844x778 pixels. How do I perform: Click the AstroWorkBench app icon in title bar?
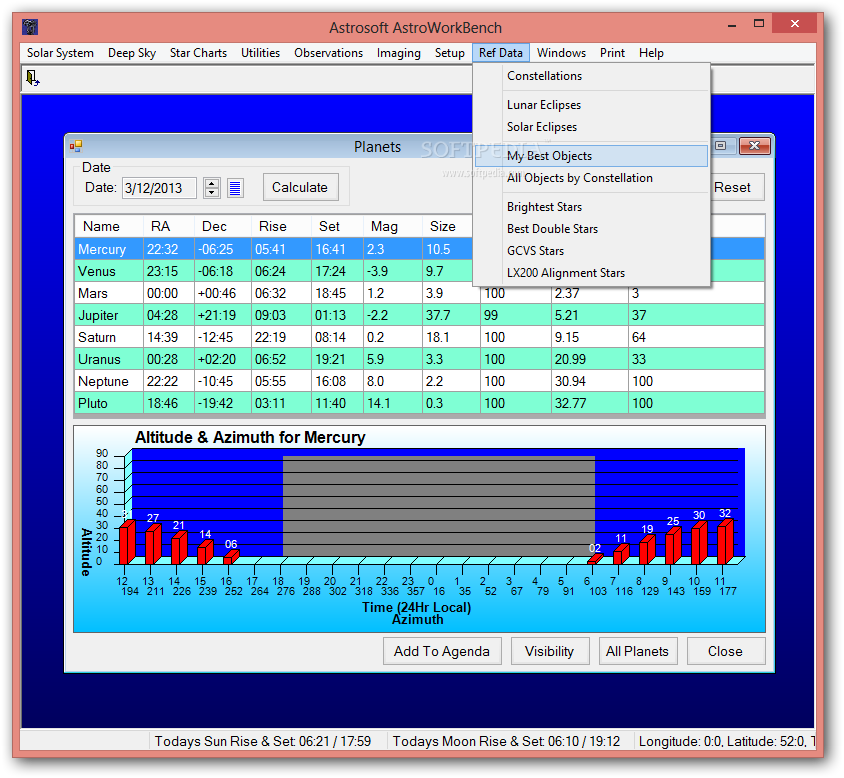30,27
